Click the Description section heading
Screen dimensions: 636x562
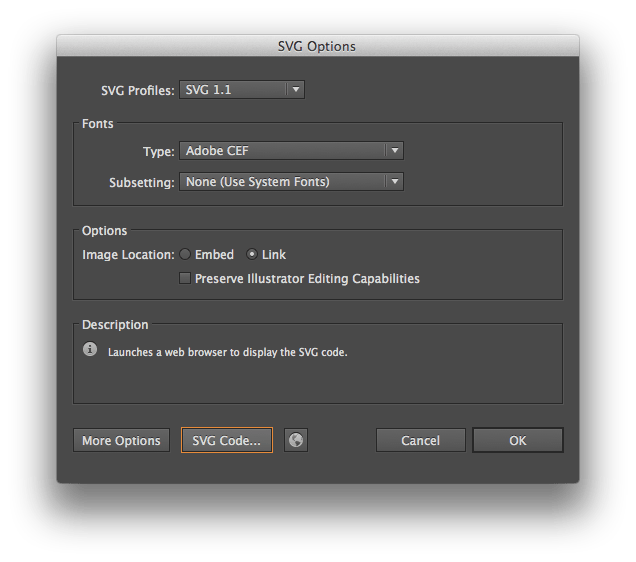tap(115, 325)
